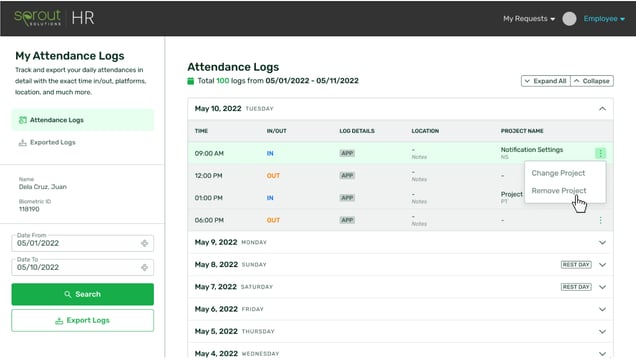Open the Date To calendar picker icon

point(144,268)
